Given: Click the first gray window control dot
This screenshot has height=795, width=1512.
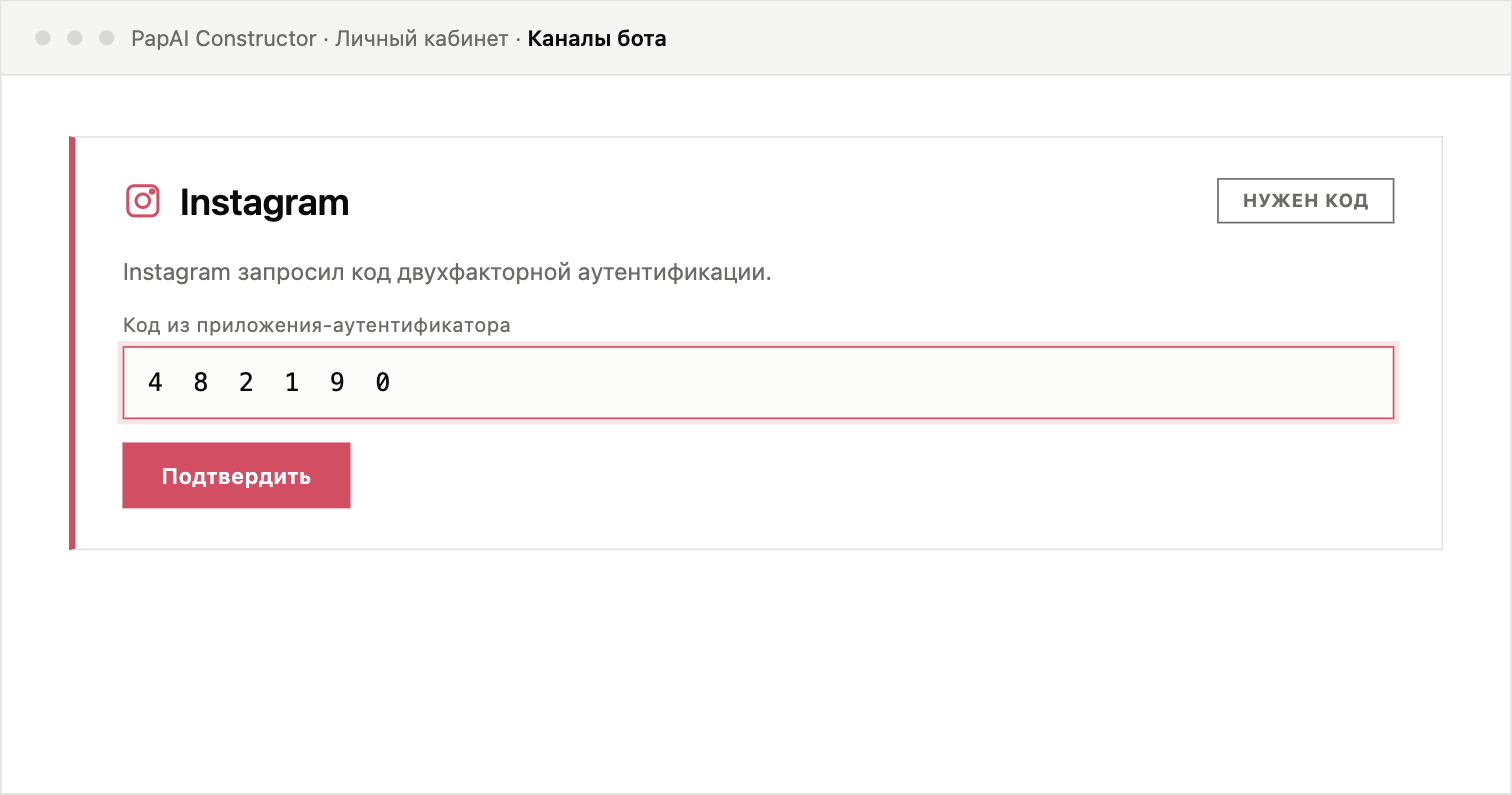Looking at the screenshot, I should pyautogui.click(x=43, y=38).
